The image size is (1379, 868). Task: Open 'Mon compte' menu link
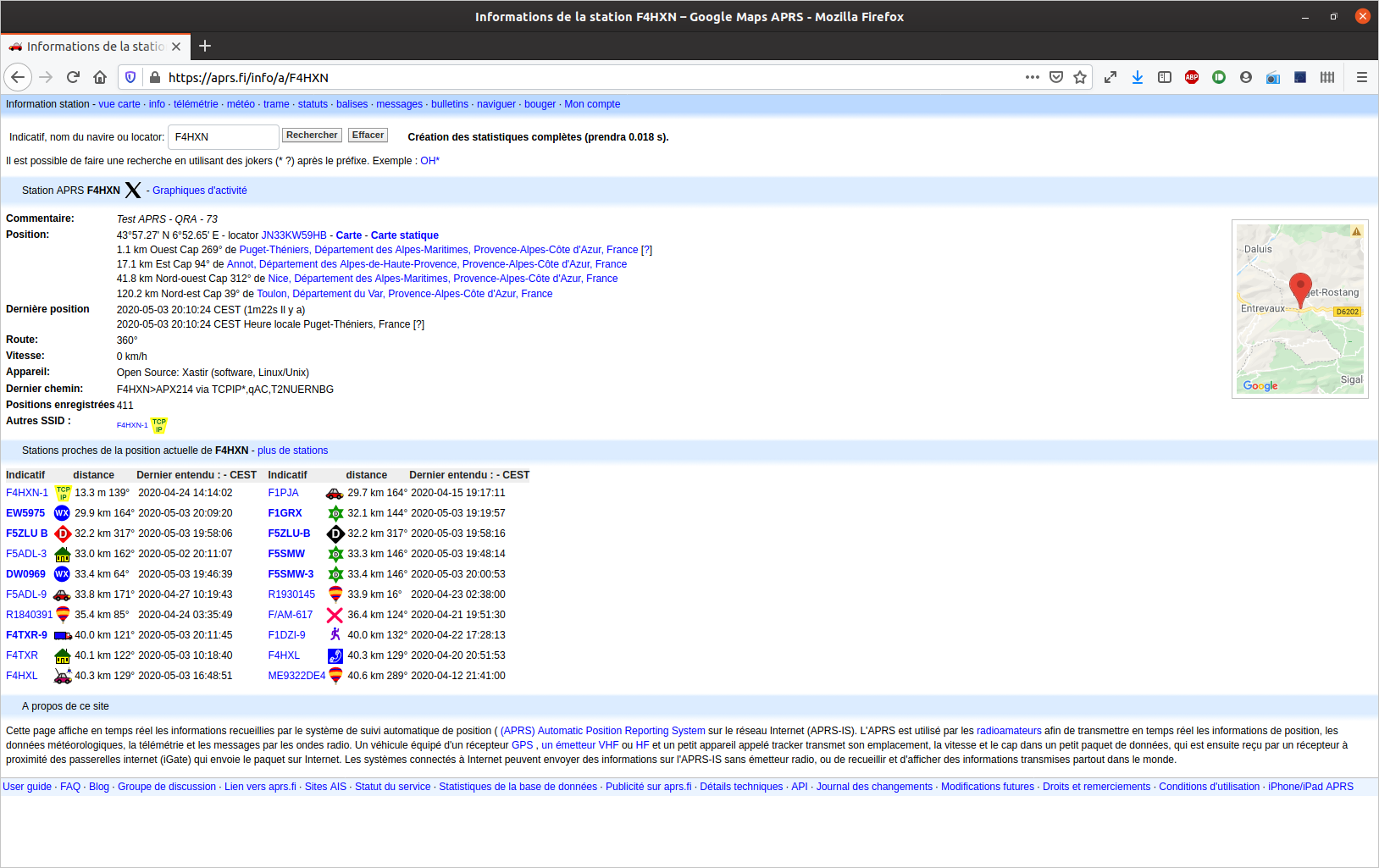point(592,104)
